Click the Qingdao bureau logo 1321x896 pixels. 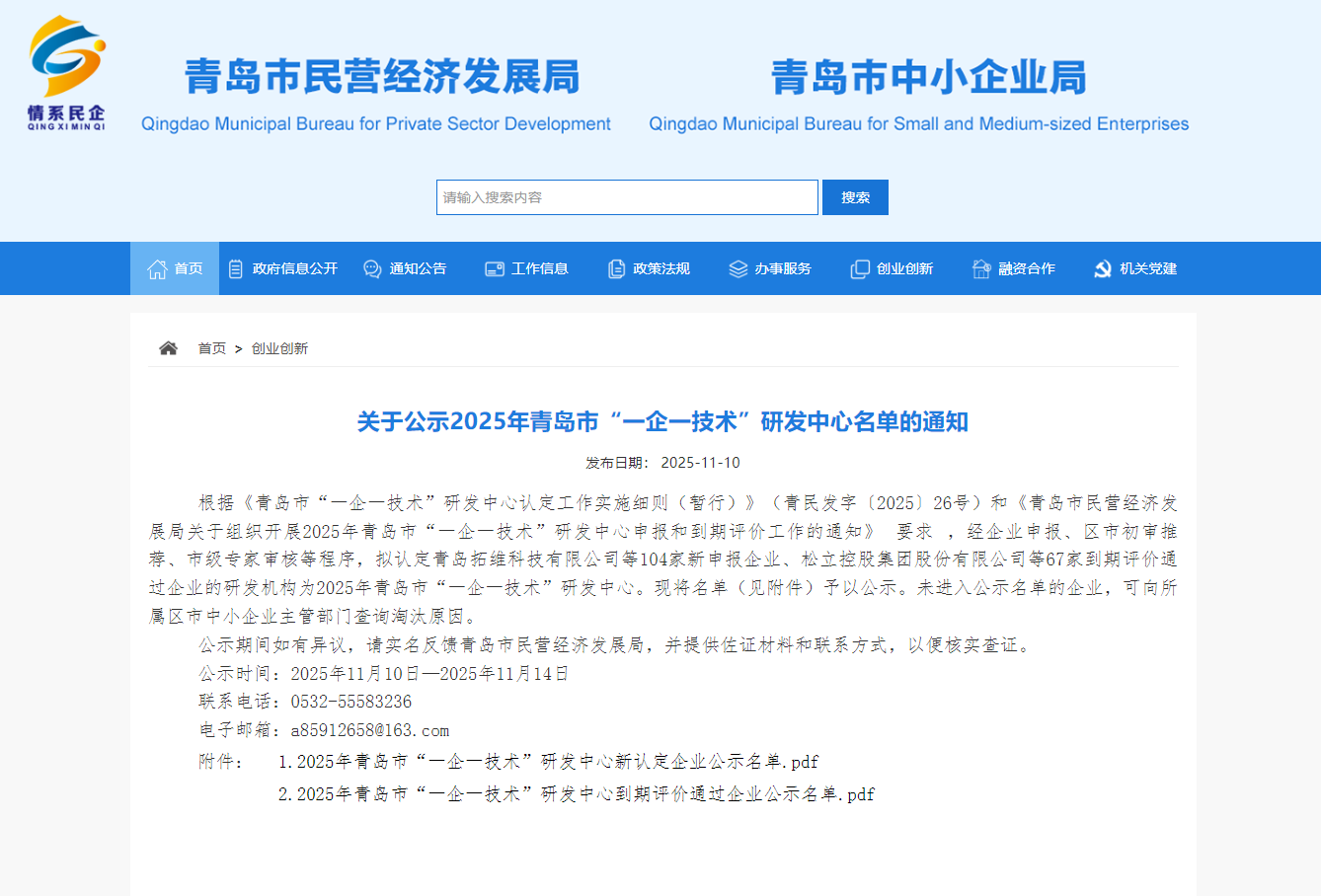pyautogui.click(x=66, y=73)
